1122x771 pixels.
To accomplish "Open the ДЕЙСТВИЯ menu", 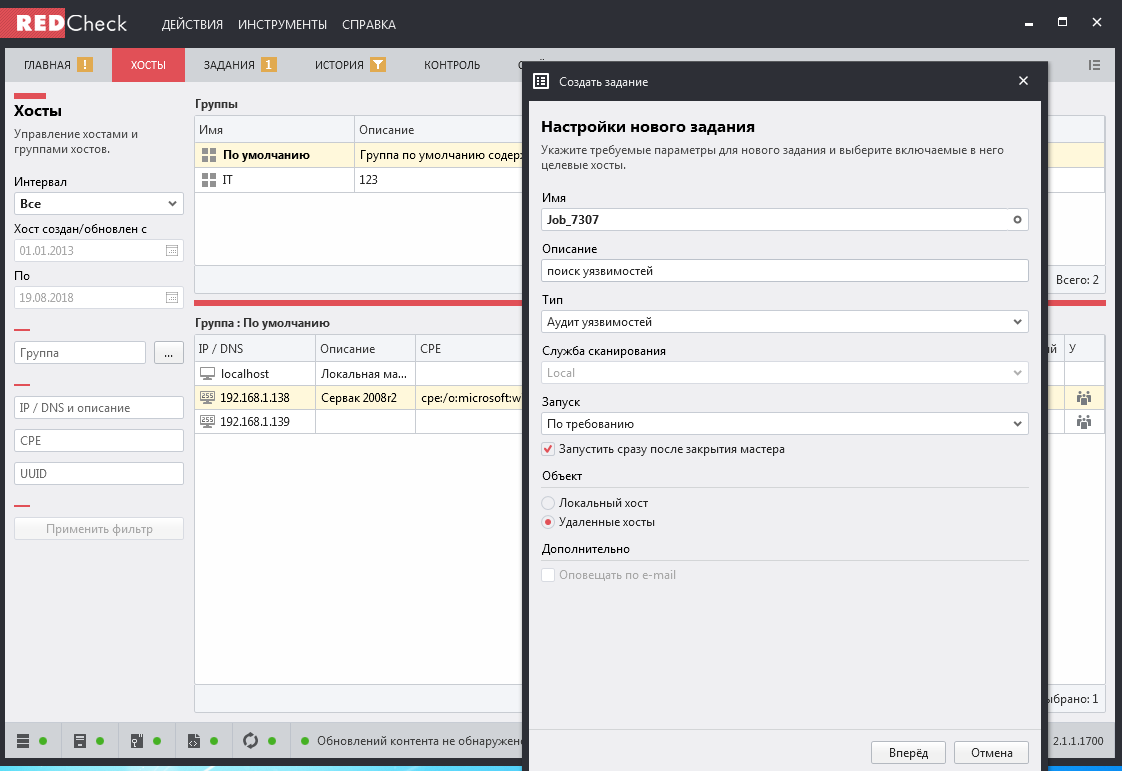I will coord(192,24).
